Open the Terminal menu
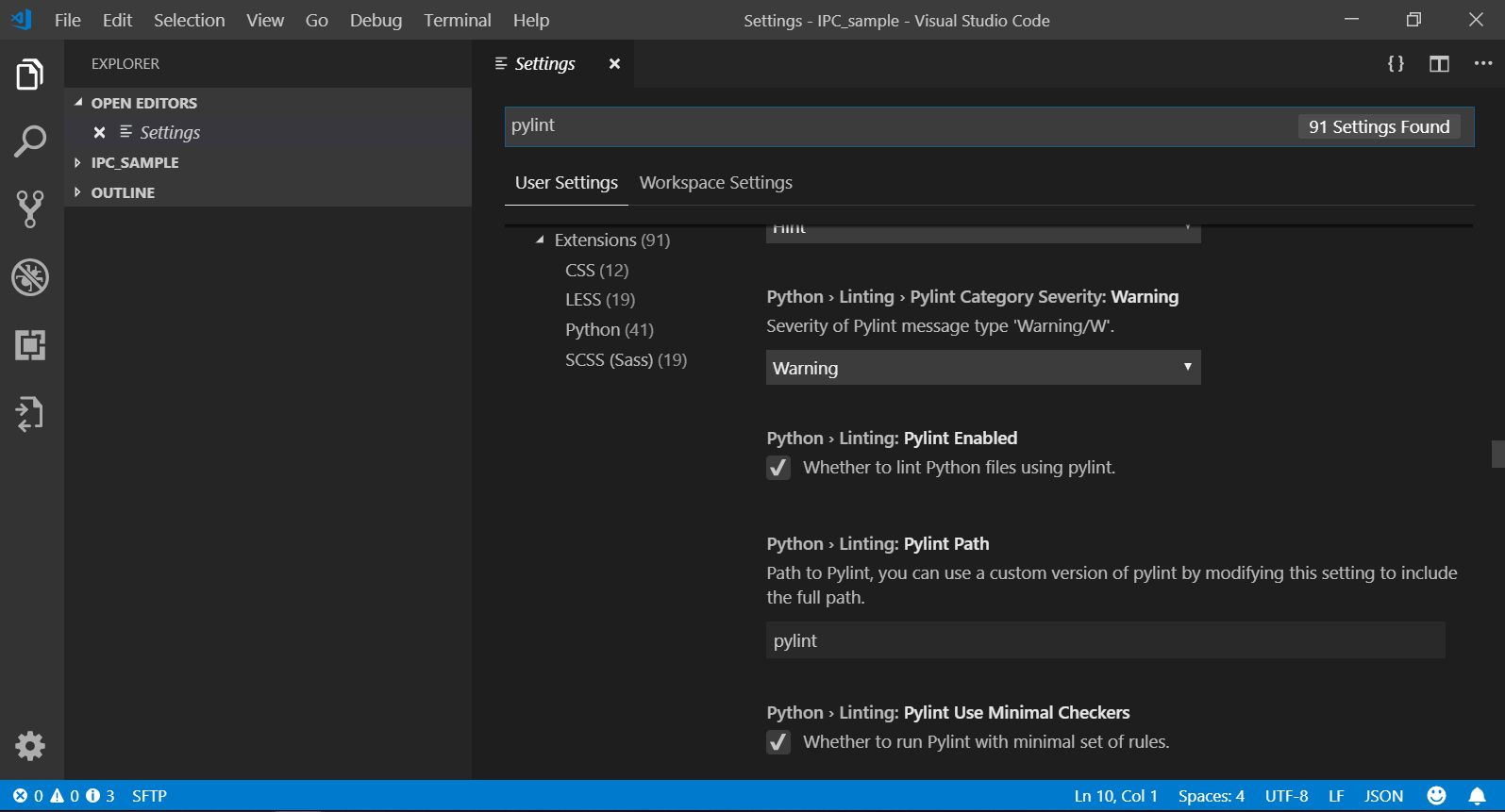 coord(458,20)
